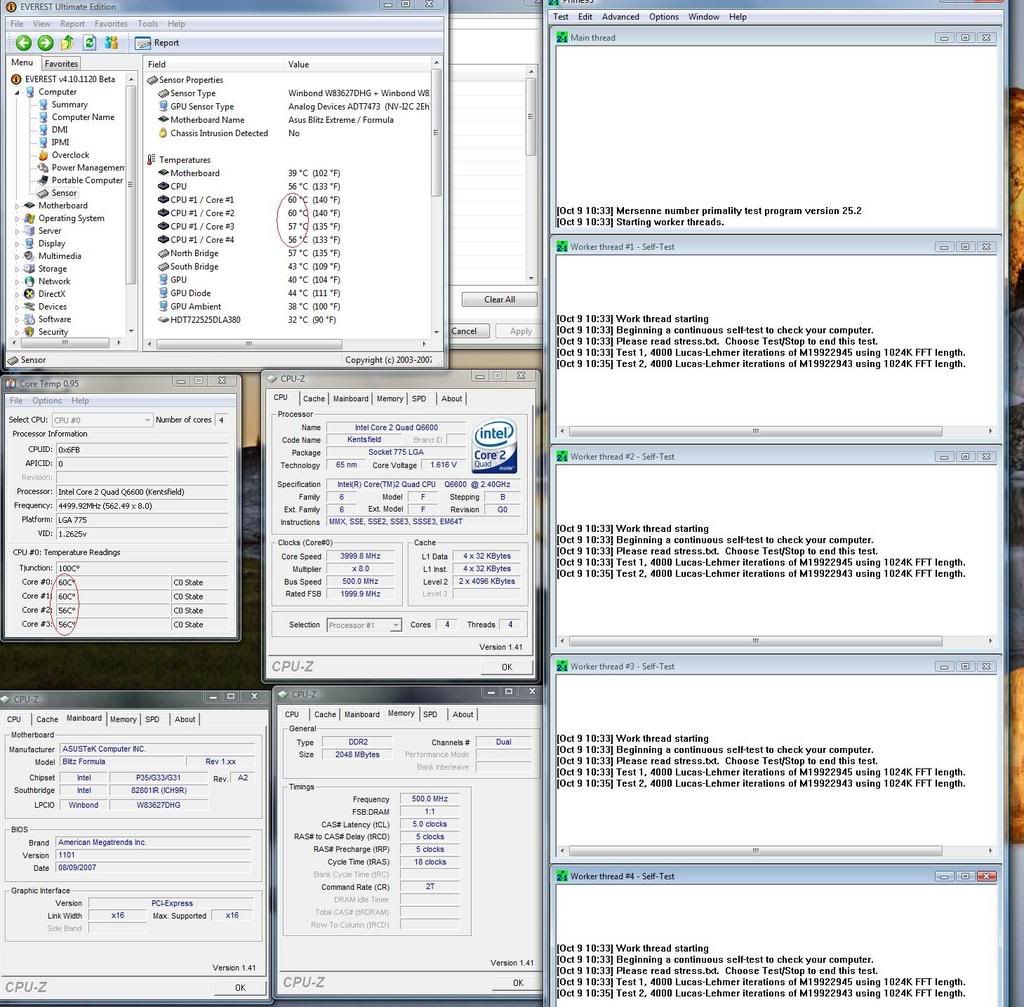Select the HDT722525DLA380 drive temperature row
1024x1007 pixels.
[x=287, y=319]
